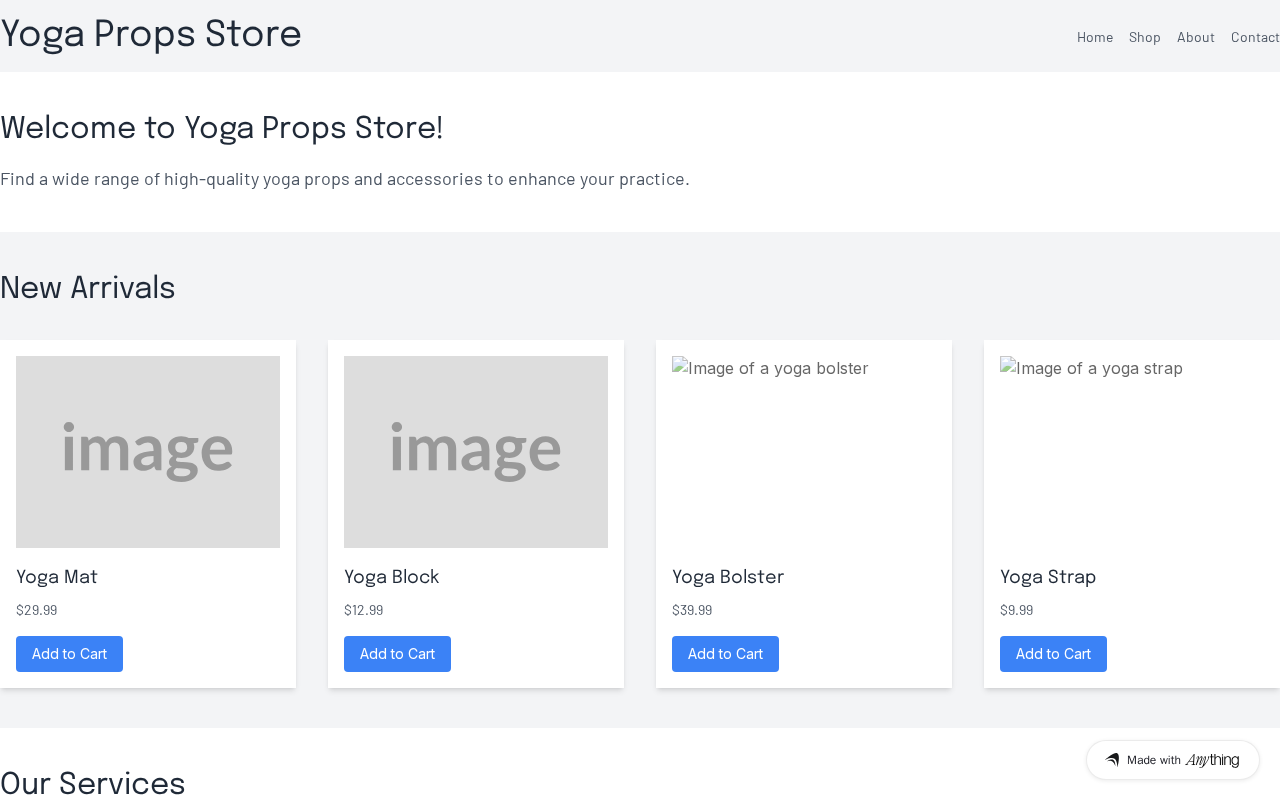Click the New Arrivals section heading
The height and width of the screenshot is (800, 1280).
pos(88,288)
